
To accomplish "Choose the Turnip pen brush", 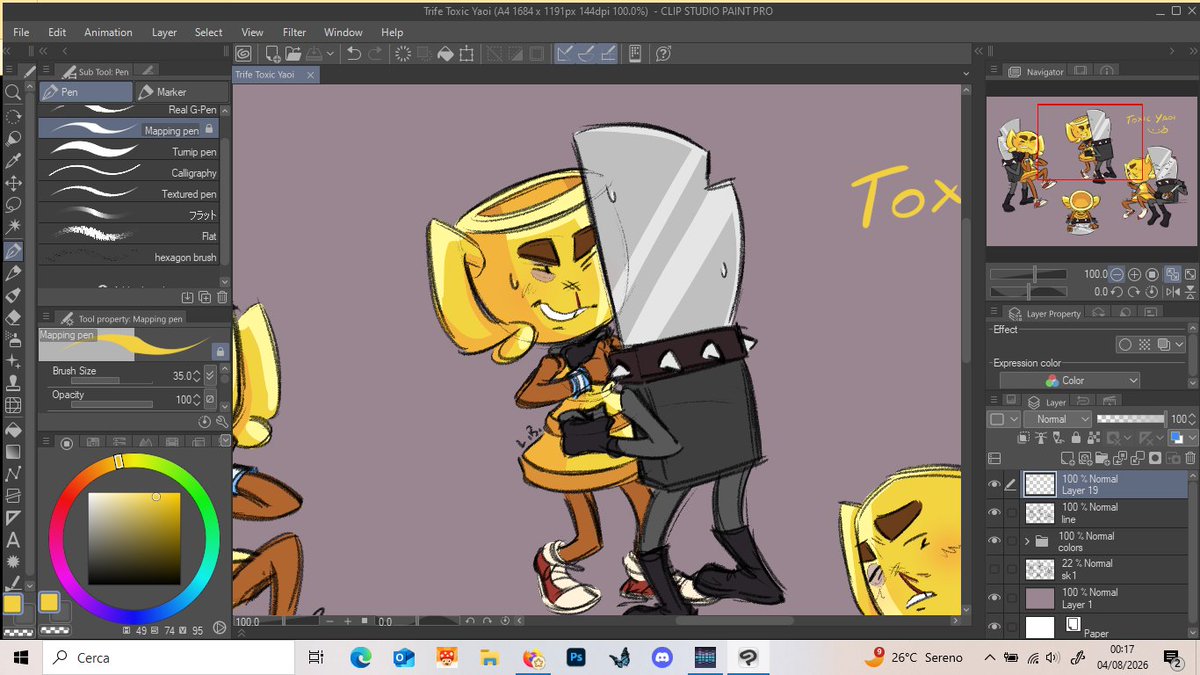I will (128, 151).
